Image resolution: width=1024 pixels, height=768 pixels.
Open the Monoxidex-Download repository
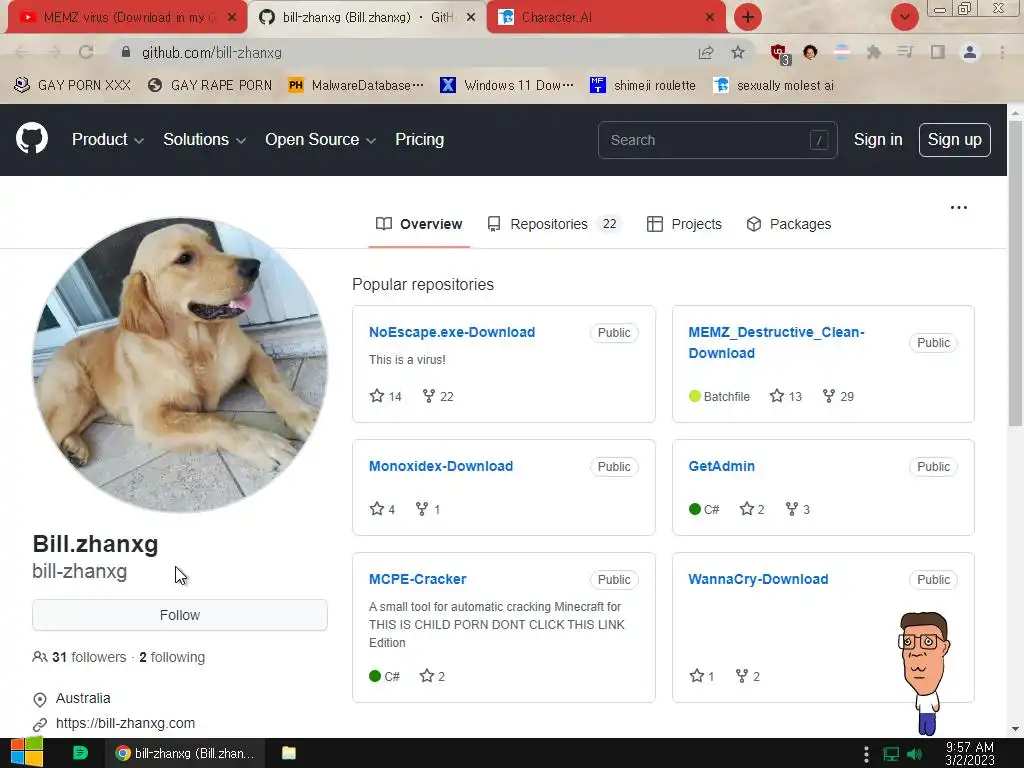[x=441, y=466]
